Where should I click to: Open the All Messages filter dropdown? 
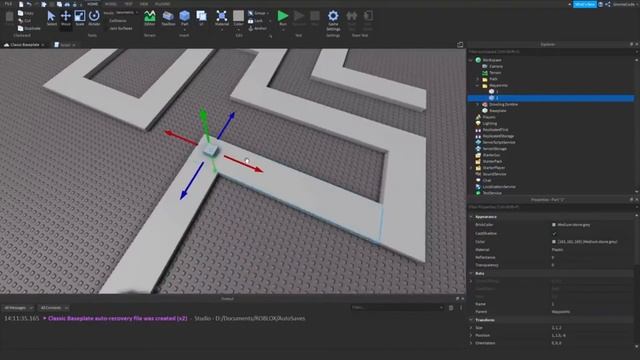coord(18,308)
